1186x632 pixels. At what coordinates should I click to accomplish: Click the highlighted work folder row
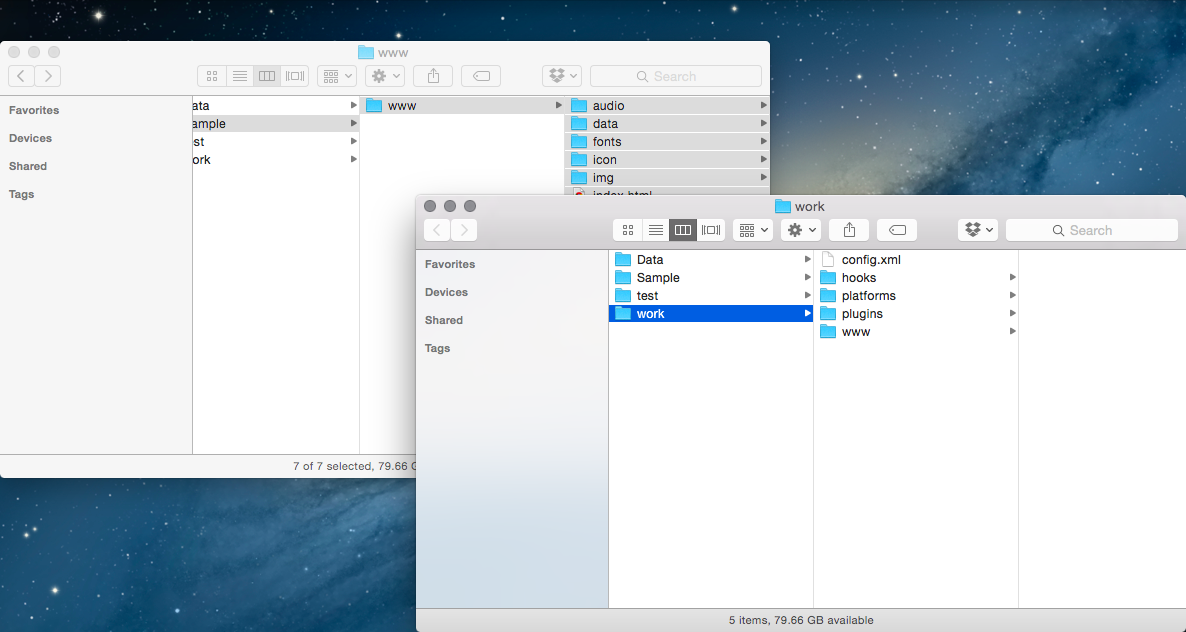tap(711, 314)
